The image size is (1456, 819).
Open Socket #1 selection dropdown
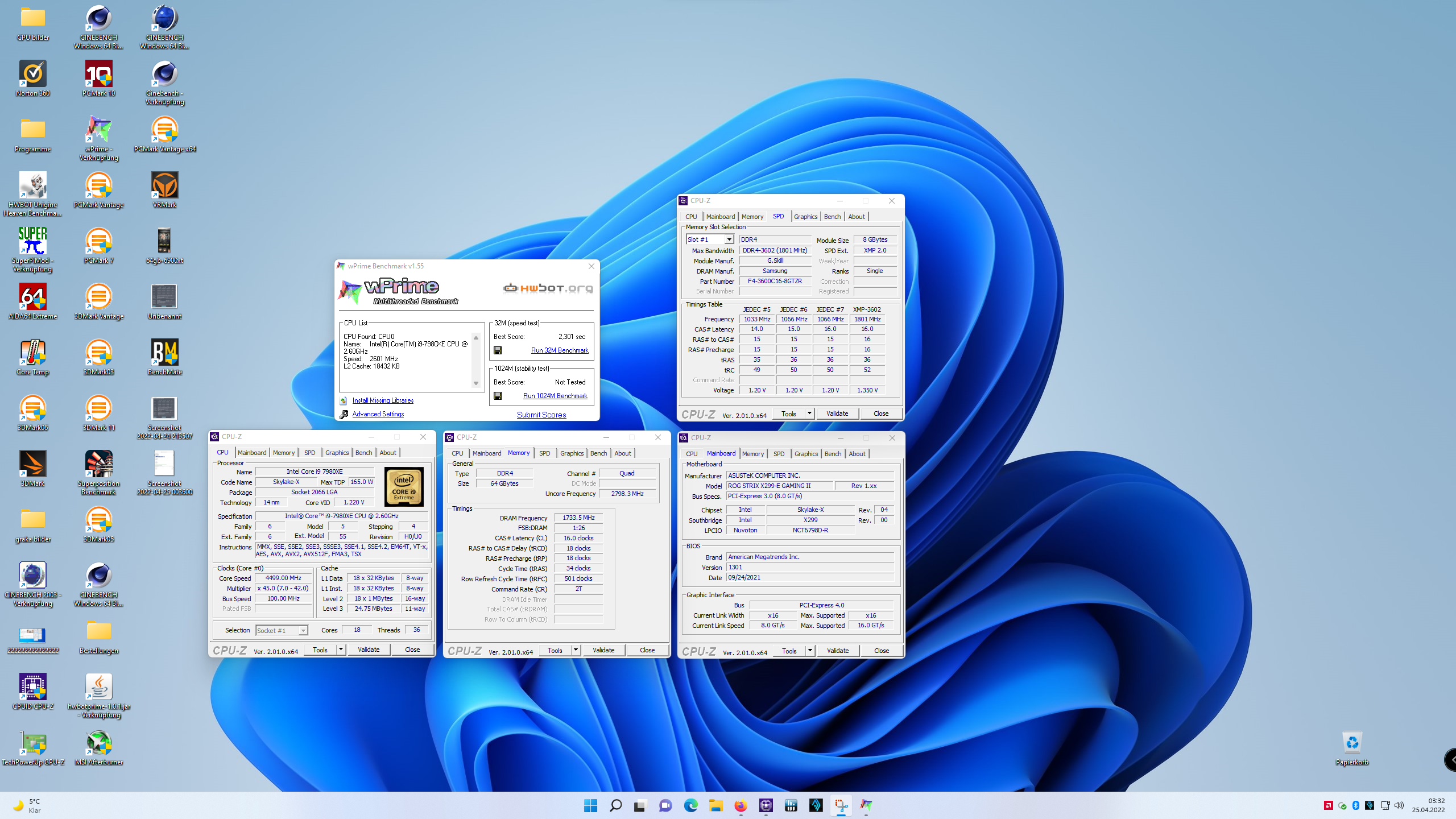pos(282,630)
